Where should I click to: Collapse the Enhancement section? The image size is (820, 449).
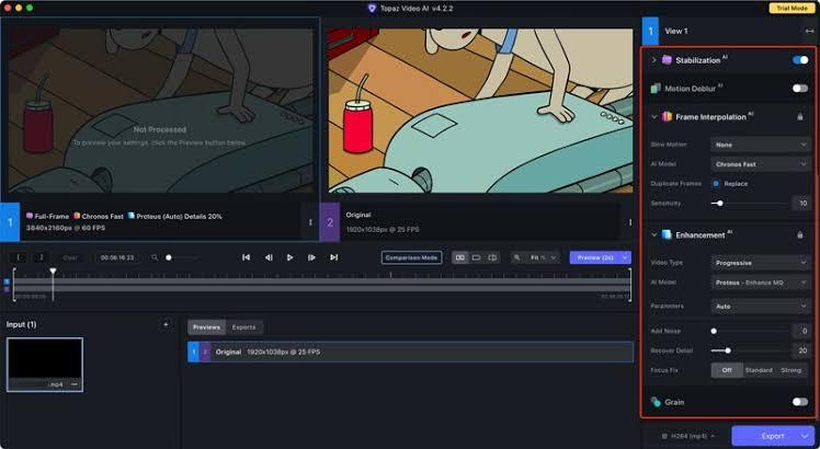[654, 235]
